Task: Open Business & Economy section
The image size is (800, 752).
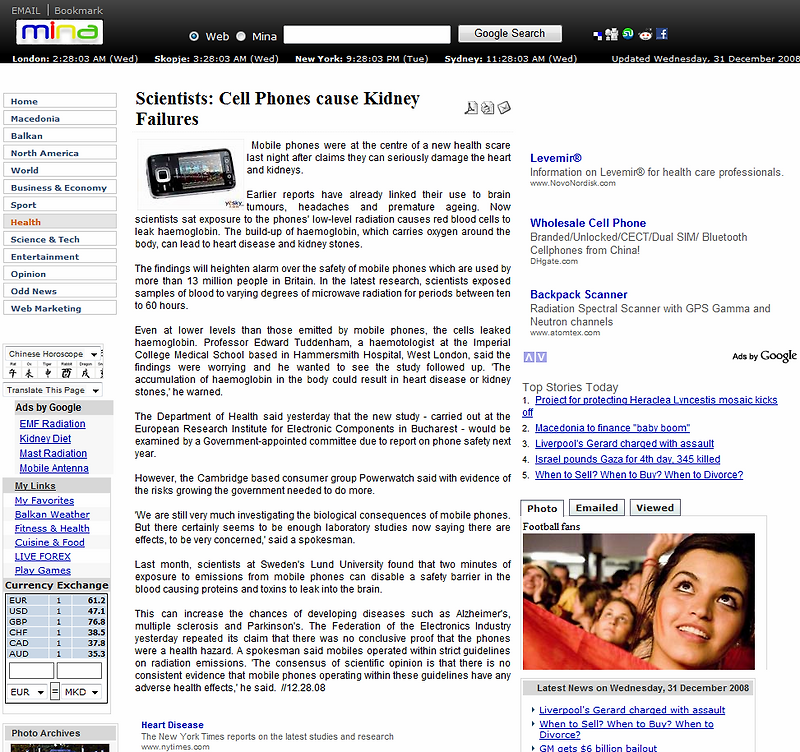Action: [60, 187]
